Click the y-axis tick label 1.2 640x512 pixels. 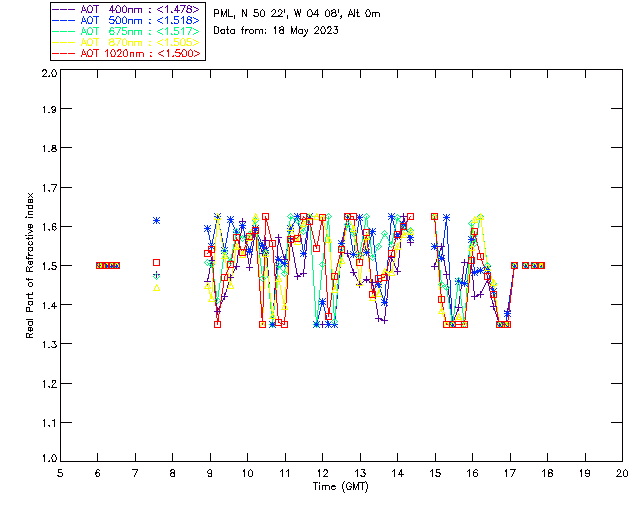pos(49,384)
